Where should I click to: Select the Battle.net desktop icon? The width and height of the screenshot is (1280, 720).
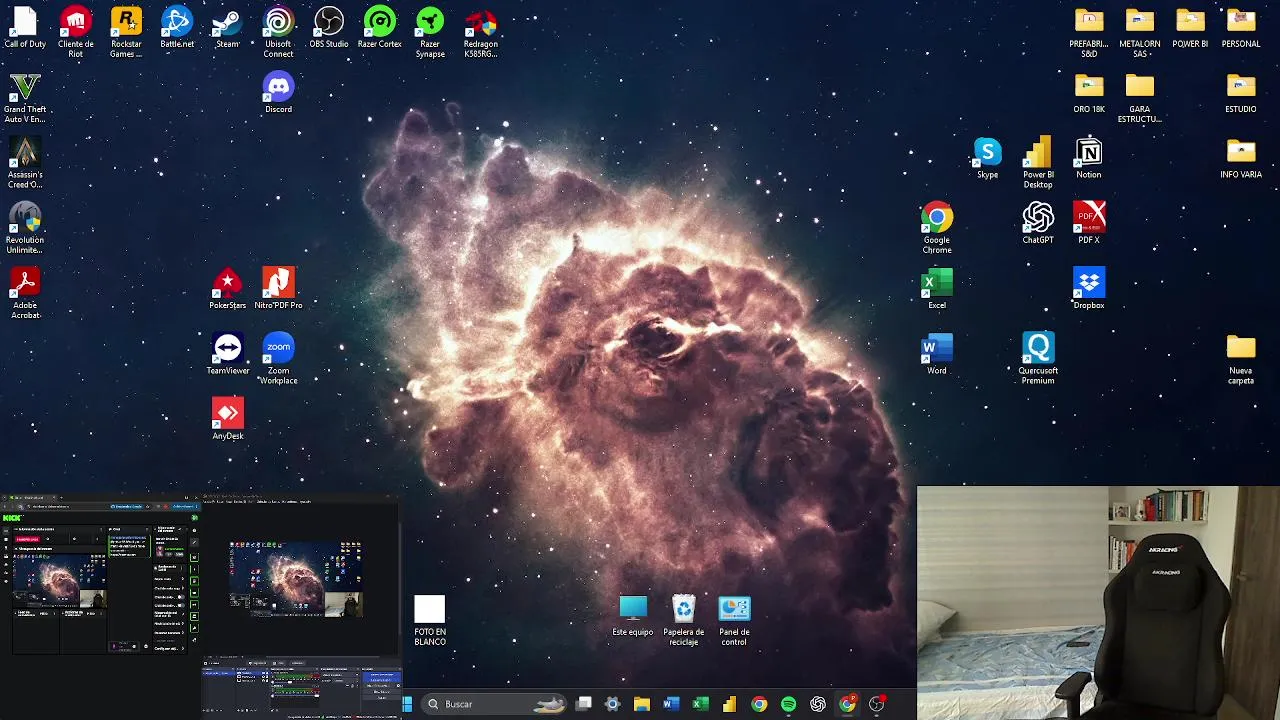click(x=177, y=28)
